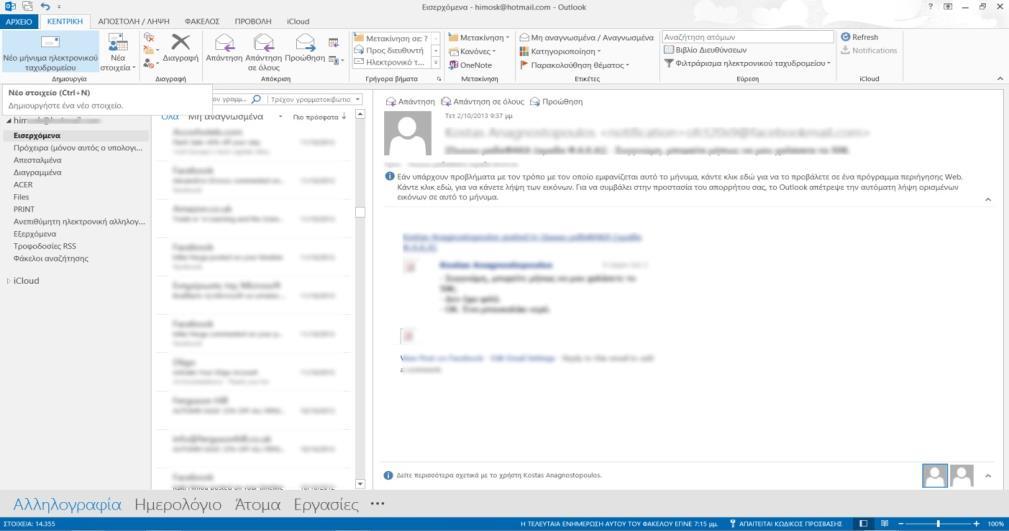Expand the Quick Steps gallery arrow
Screen dimensions: 1009x531
click(436, 63)
